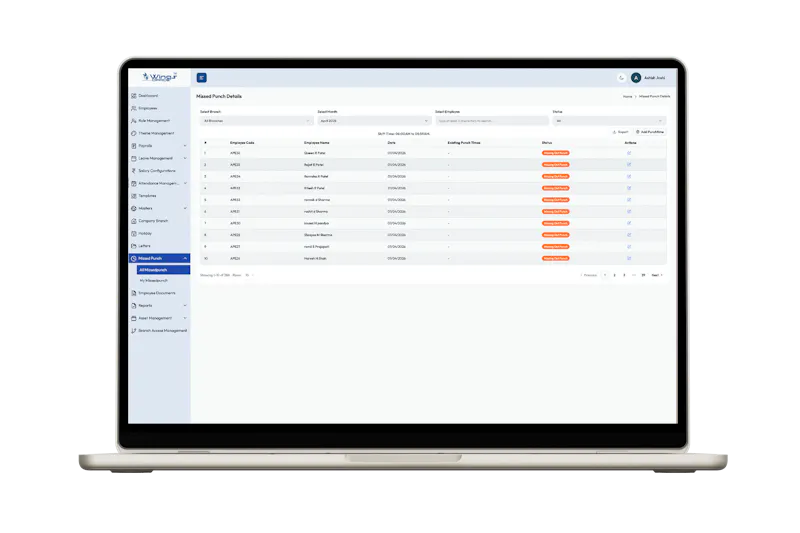Click the Holiday calendar icon
This screenshot has width=800, height=533.
pos(134,234)
